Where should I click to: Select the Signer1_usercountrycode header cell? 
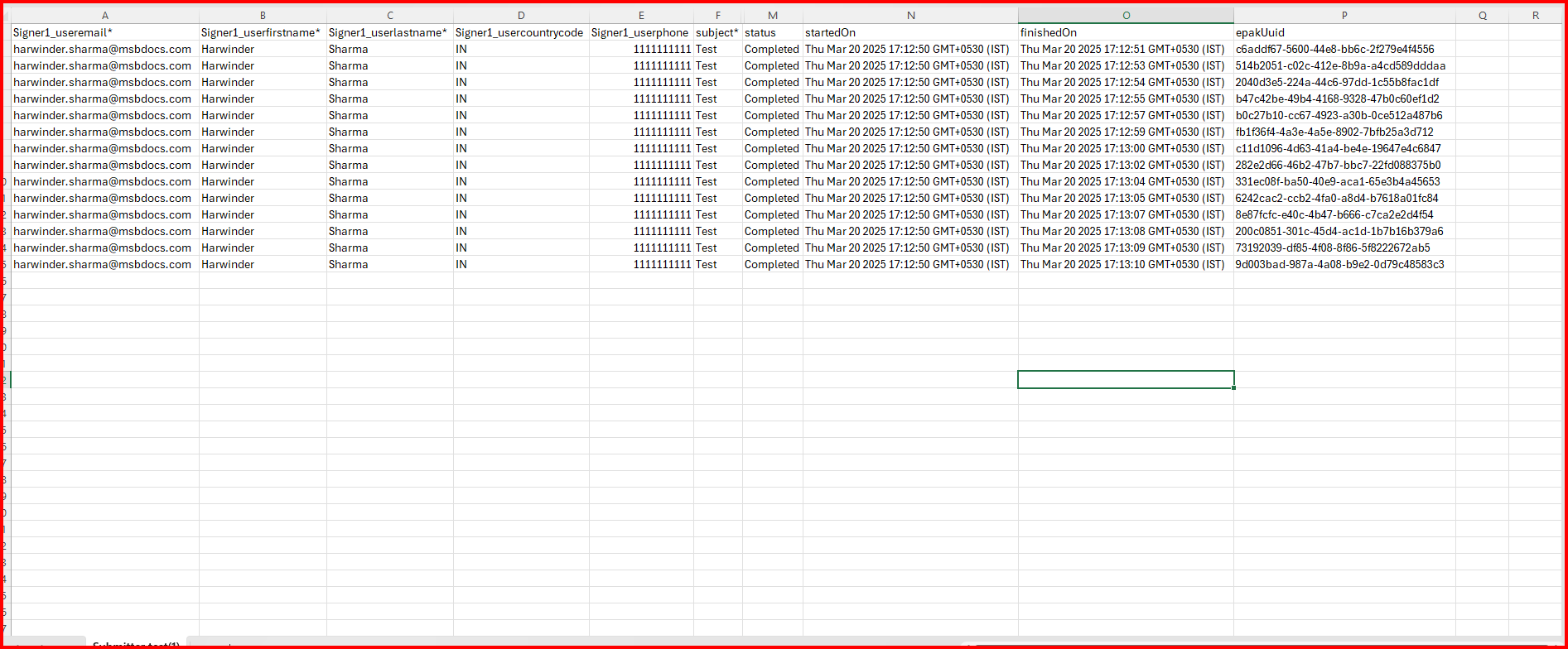click(520, 32)
